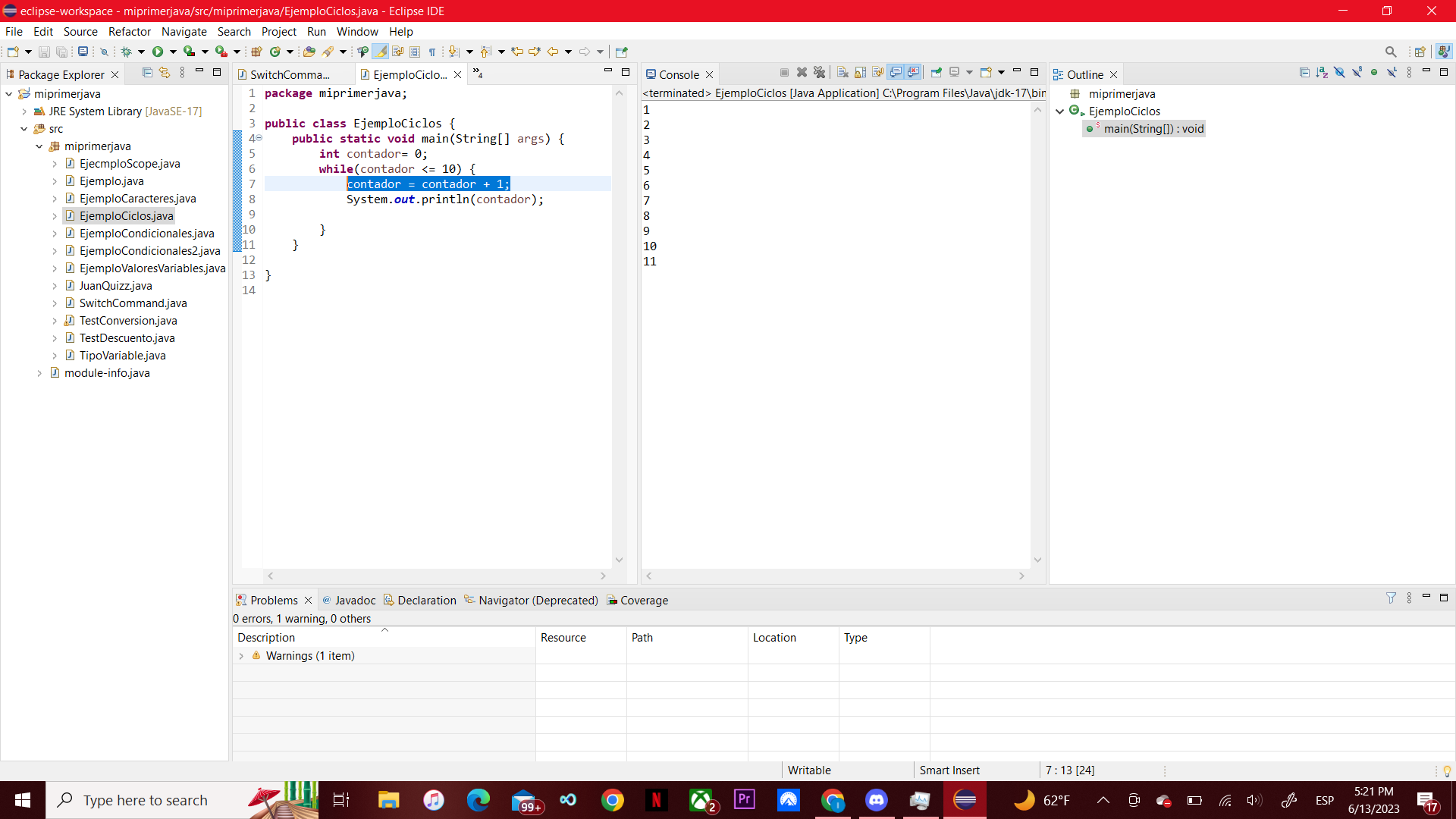Open the Source menu in menu bar
1456x819 pixels.
click(x=80, y=31)
